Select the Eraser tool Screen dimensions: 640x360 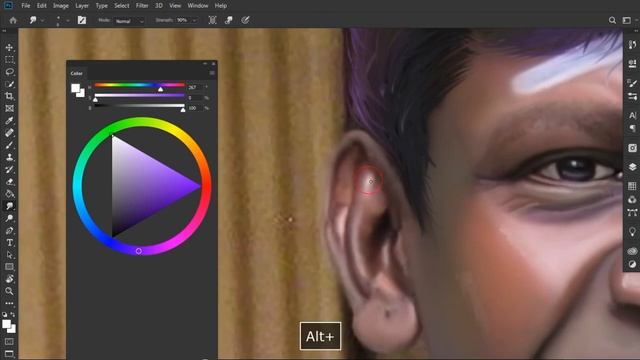(9, 182)
